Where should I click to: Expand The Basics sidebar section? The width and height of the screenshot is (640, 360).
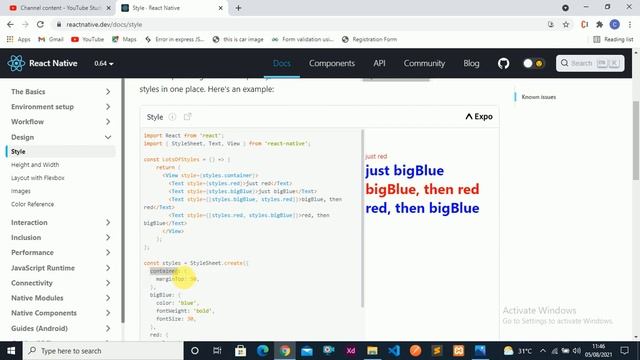click(61, 92)
